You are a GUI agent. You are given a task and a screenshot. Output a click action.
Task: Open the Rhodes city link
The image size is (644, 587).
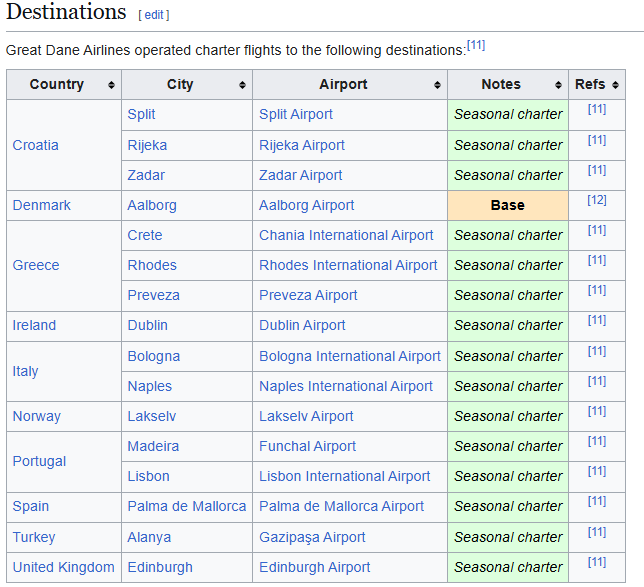pos(152,265)
